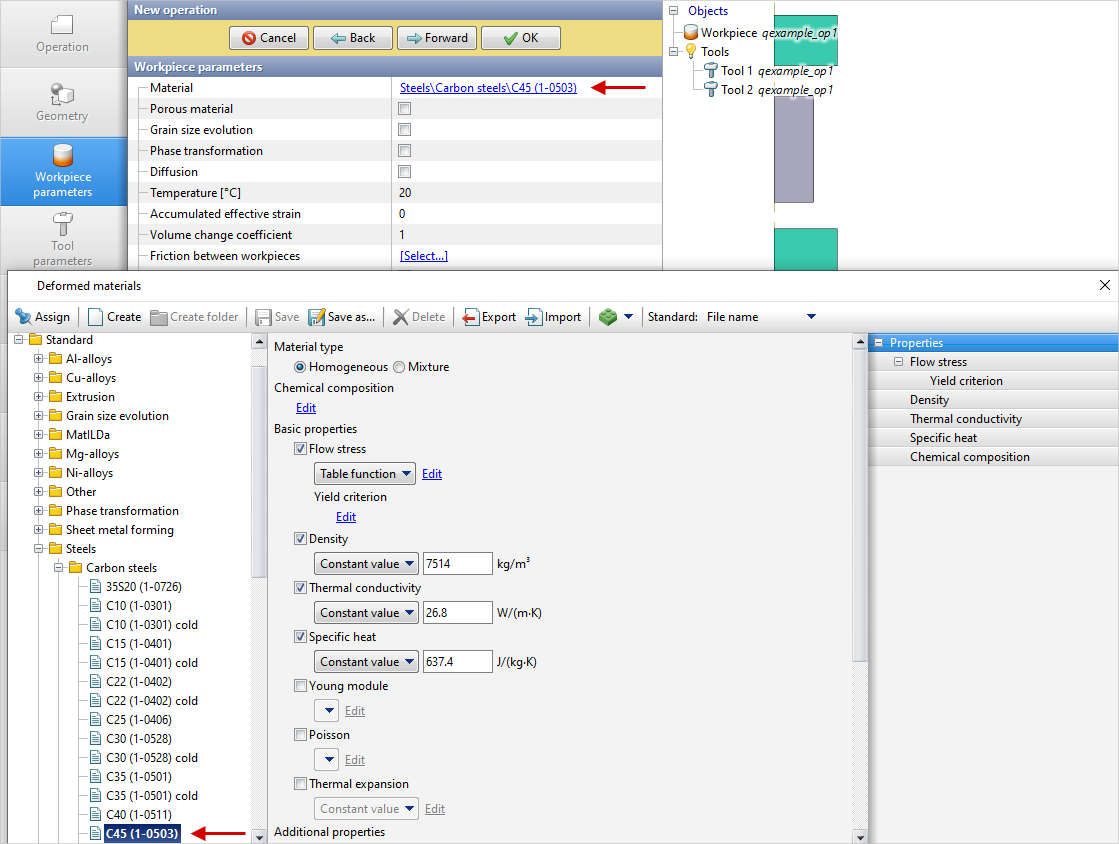Click the Export icon
The height and width of the screenshot is (844, 1119).
pos(471,317)
